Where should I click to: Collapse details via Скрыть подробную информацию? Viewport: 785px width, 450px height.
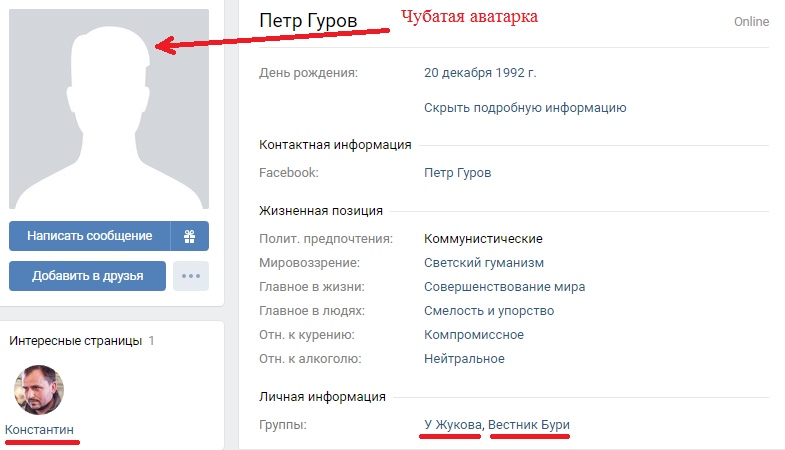tap(525, 107)
